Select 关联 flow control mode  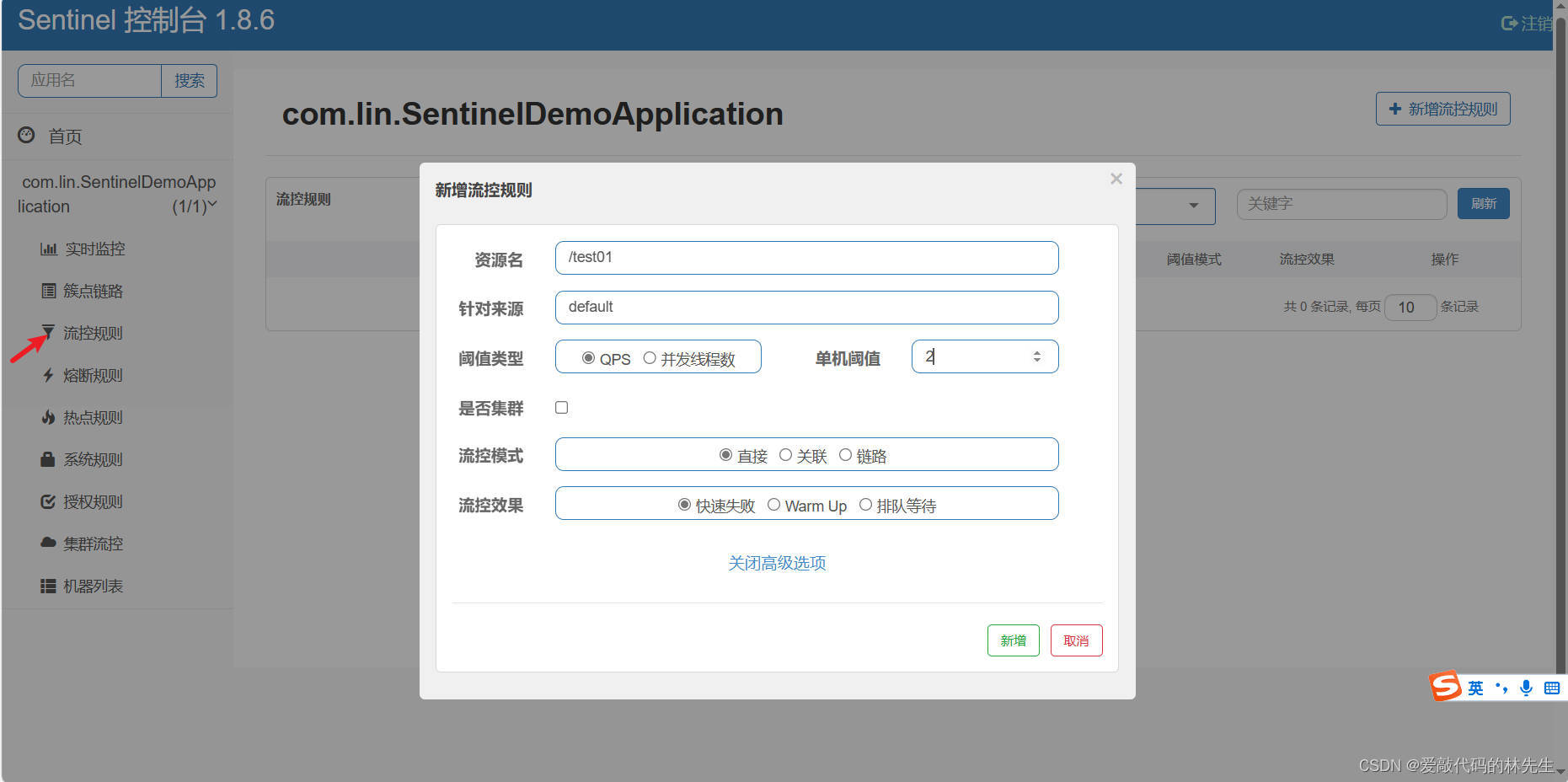(x=785, y=455)
